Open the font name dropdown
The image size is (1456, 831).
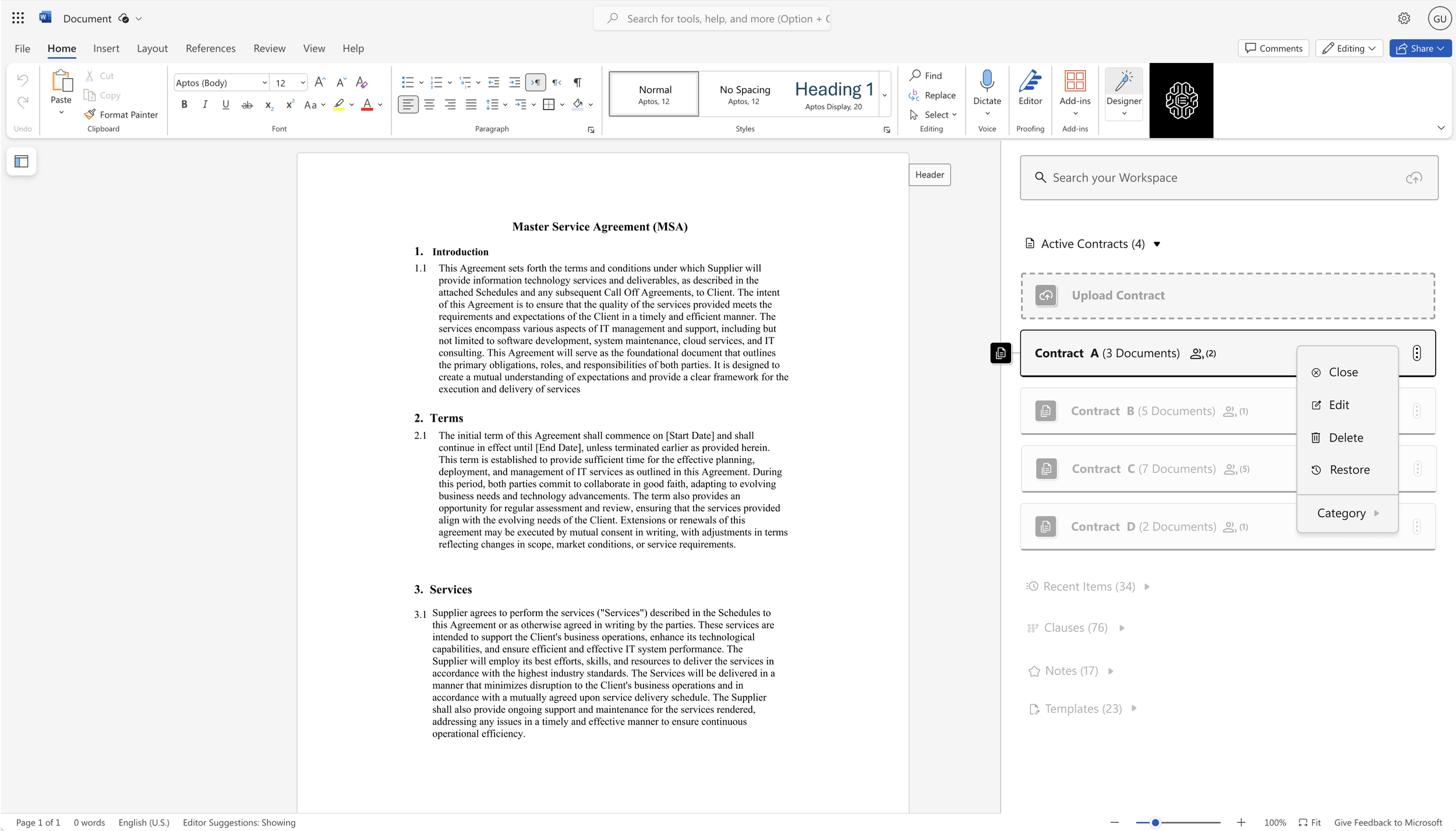[264, 83]
